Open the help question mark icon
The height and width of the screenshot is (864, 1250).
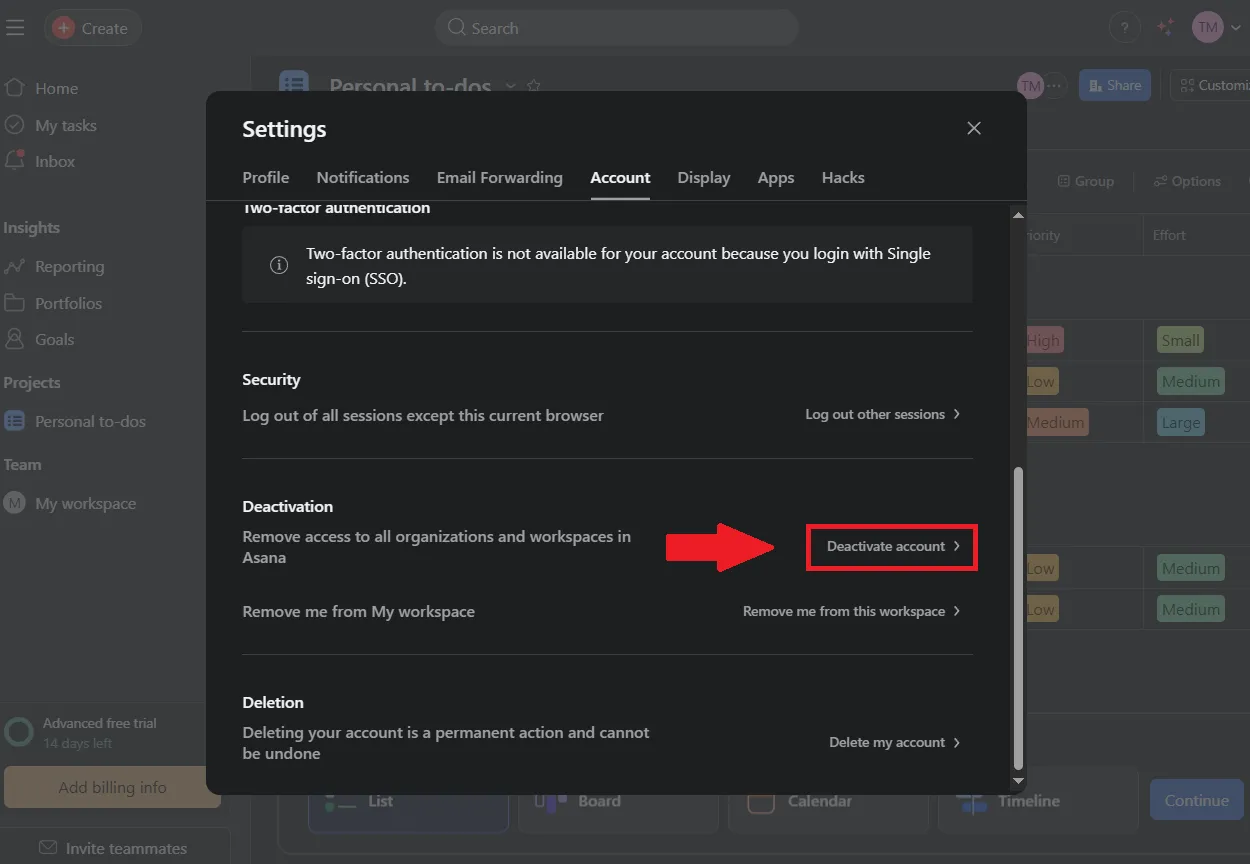[1125, 28]
